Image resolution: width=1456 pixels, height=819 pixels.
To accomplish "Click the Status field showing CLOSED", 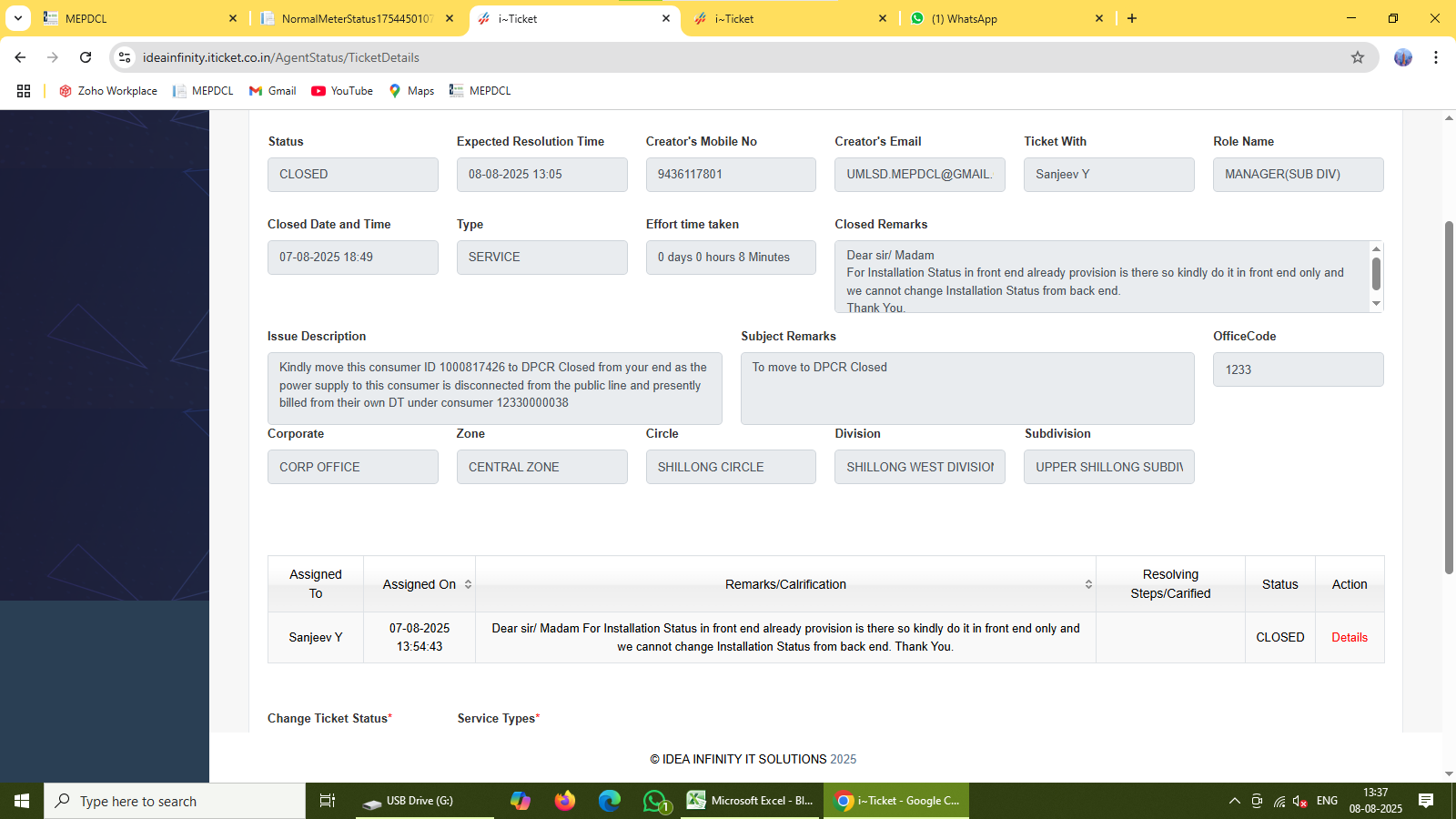I will (353, 175).
